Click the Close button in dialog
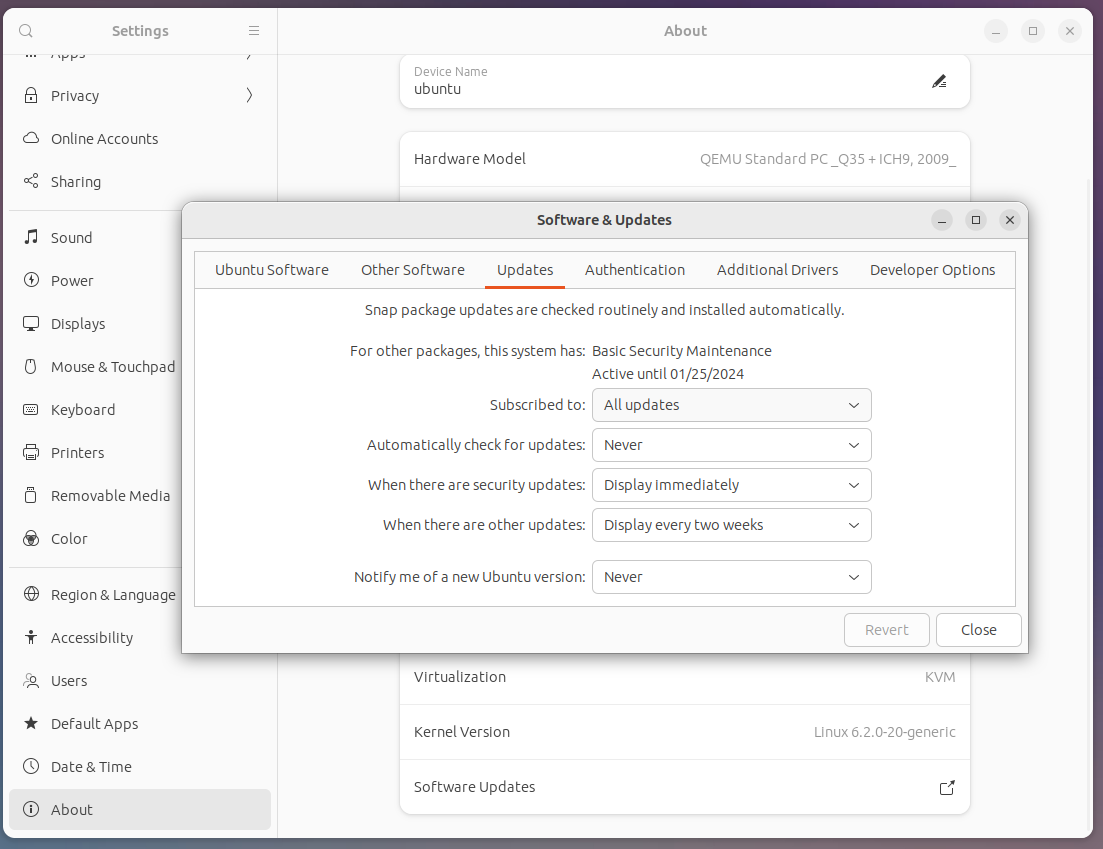Screen dimensions: 1103x849 click(978, 630)
